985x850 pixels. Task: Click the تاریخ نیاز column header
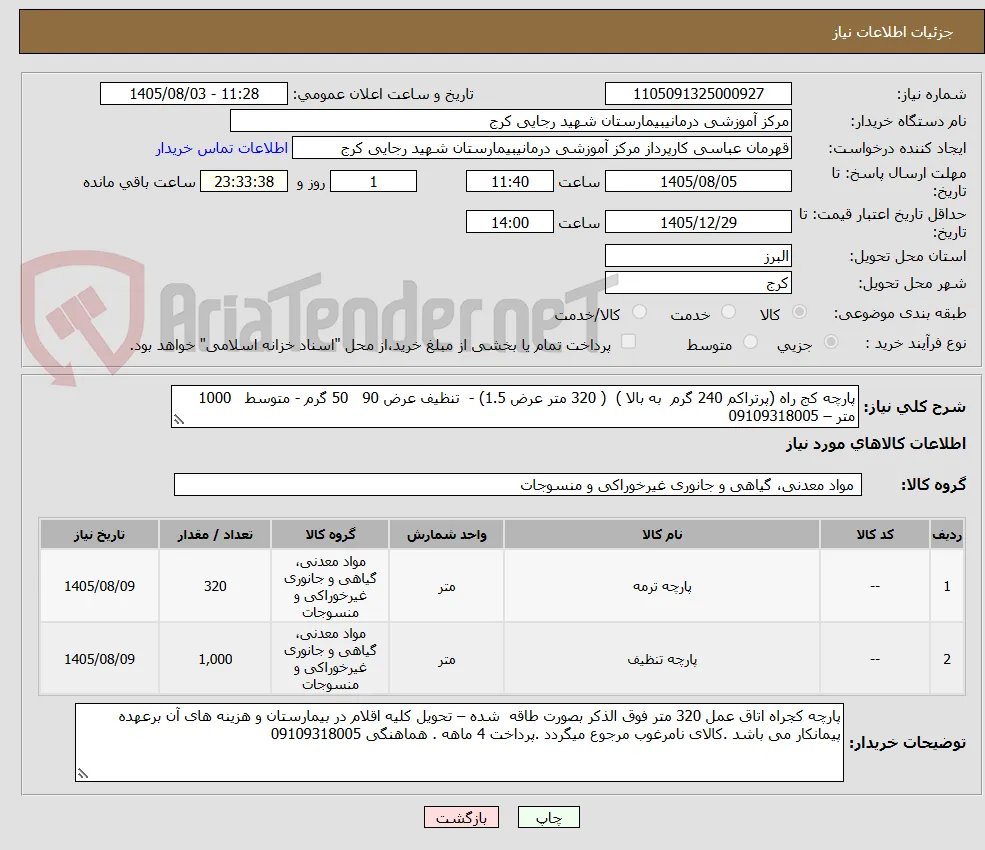click(x=99, y=535)
